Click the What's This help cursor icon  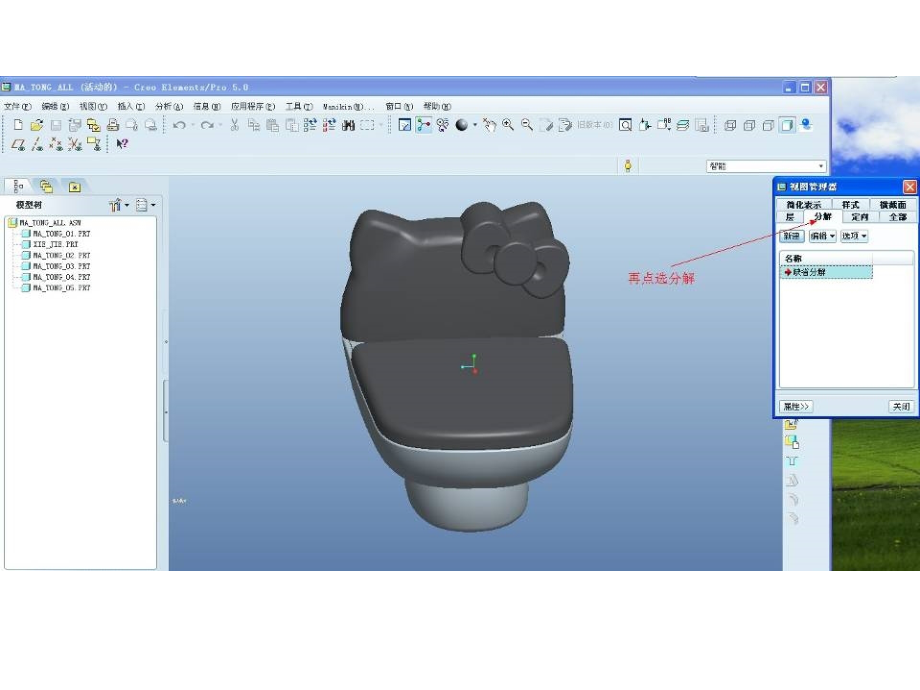122,144
